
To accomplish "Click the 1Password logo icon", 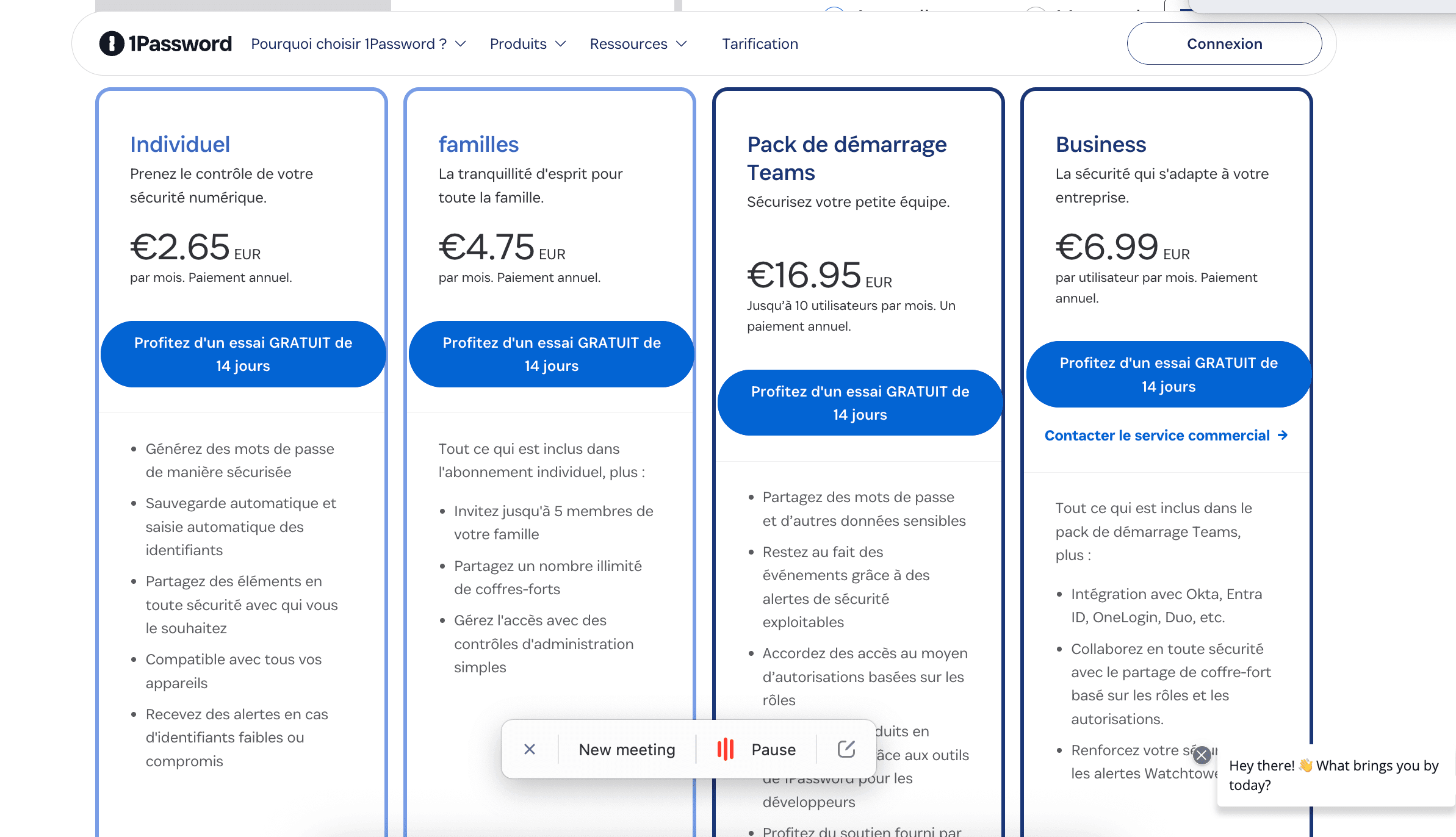I will coord(113,43).
